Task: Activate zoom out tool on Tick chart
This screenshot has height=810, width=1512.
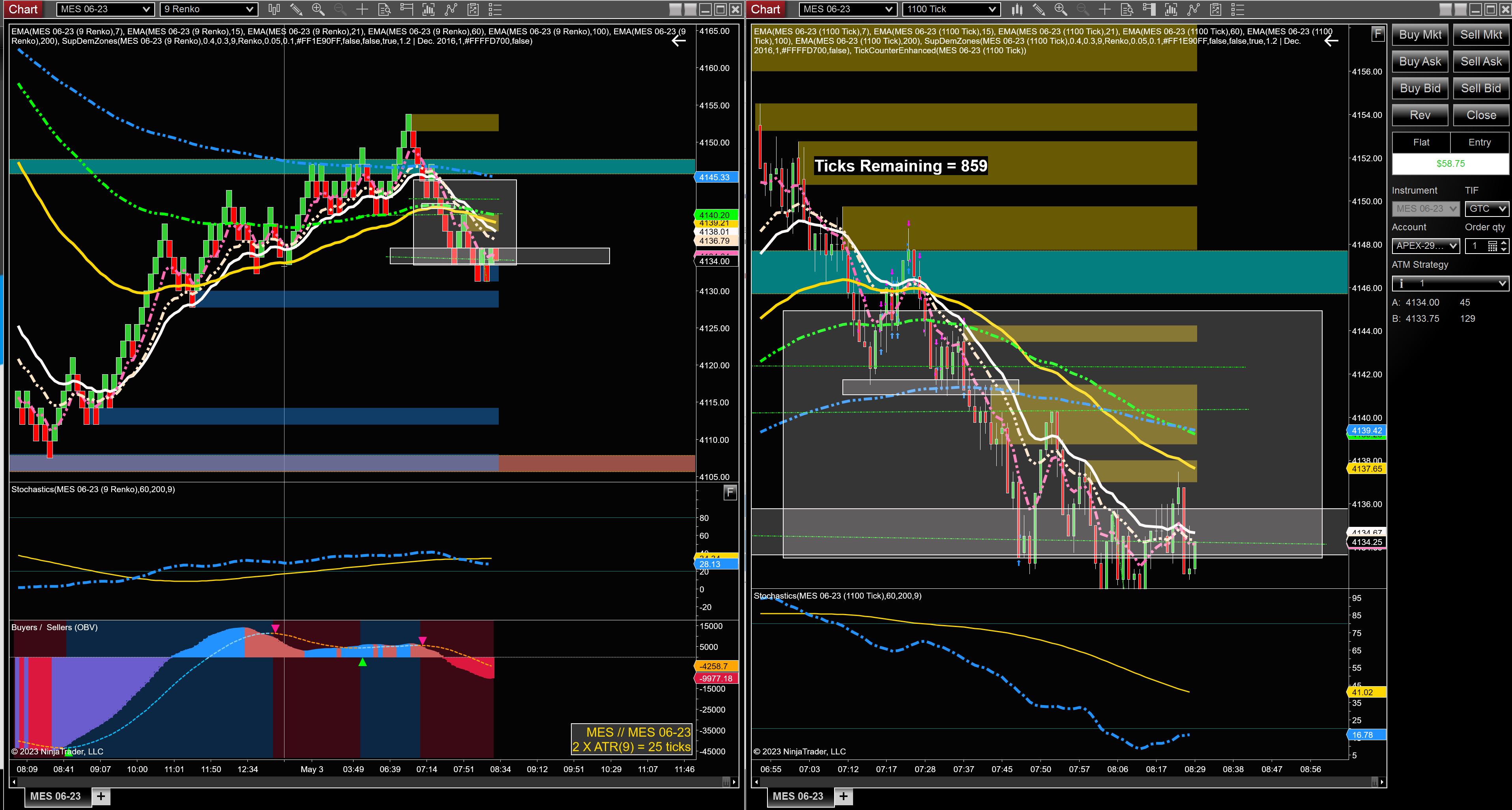Action: 1083,9
